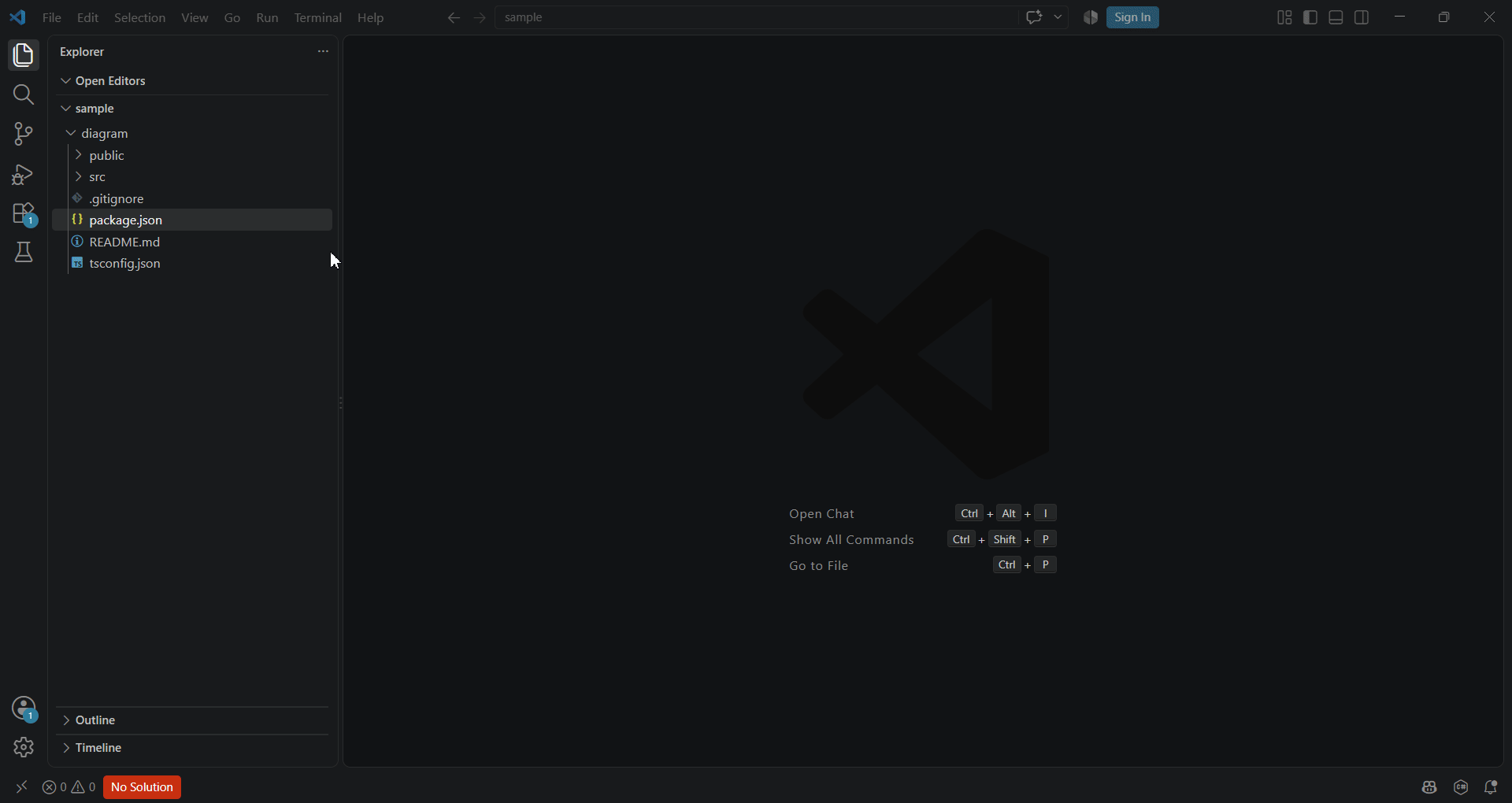Viewport: 1512px width, 803px height.
Task: Open the tsconfig.json file
Action: pyautogui.click(x=193, y=264)
